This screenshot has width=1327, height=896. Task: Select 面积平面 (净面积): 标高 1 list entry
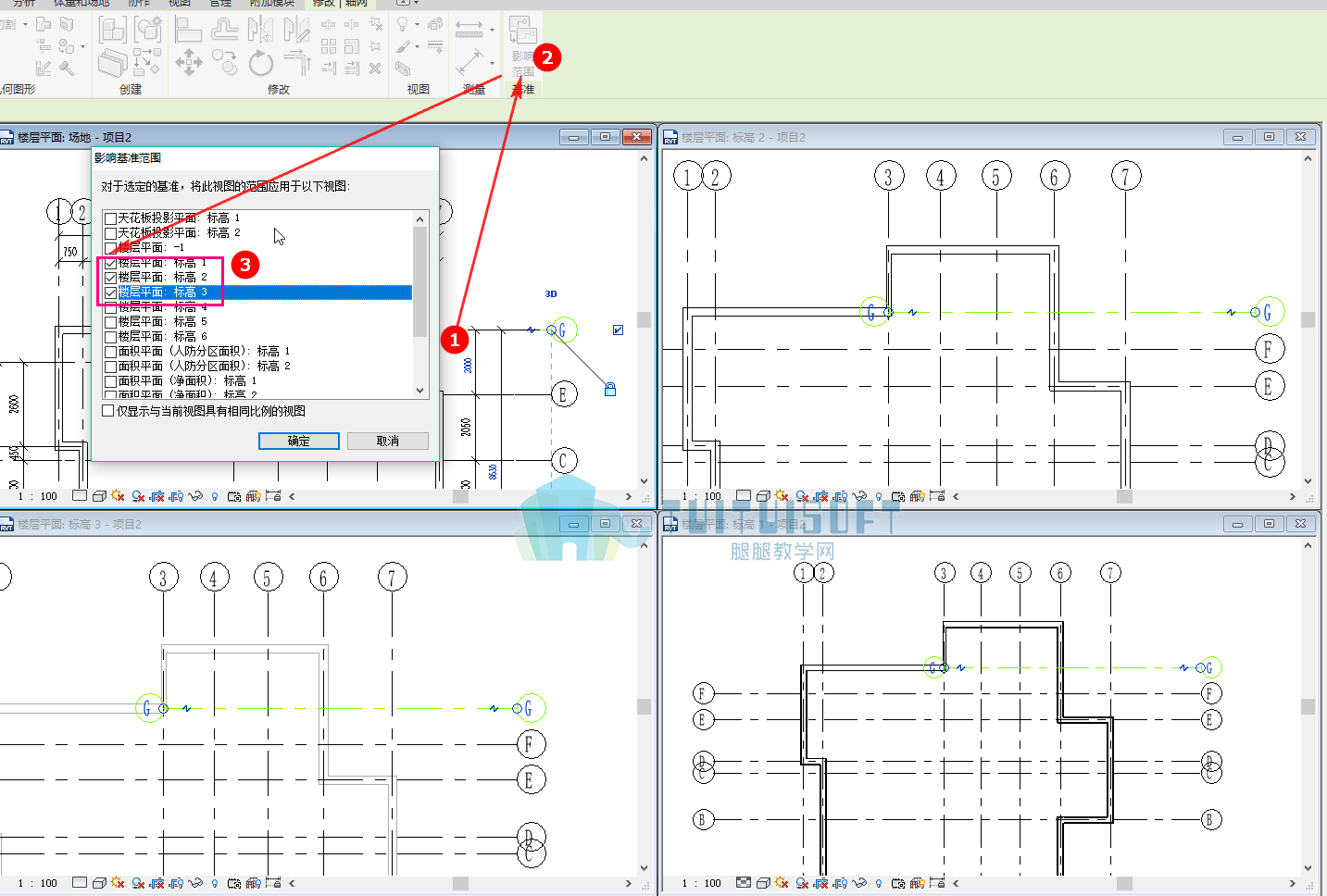coord(187,380)
